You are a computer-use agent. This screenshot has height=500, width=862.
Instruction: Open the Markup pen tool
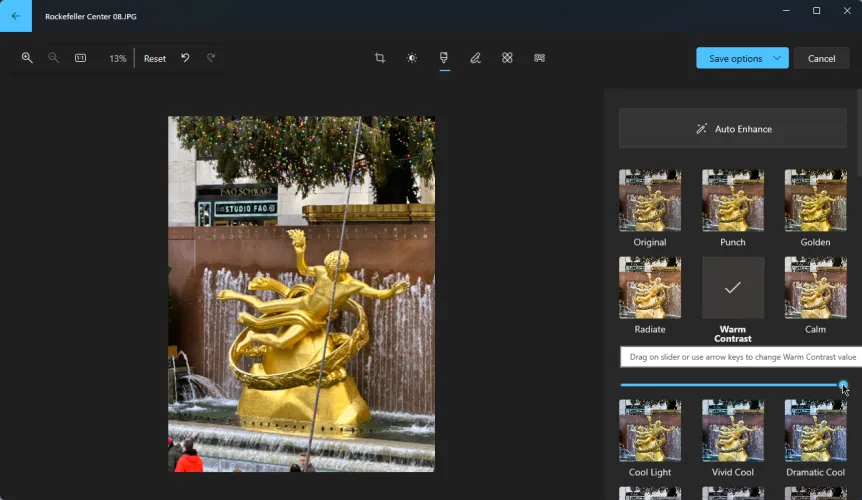(x=475, y=58)
